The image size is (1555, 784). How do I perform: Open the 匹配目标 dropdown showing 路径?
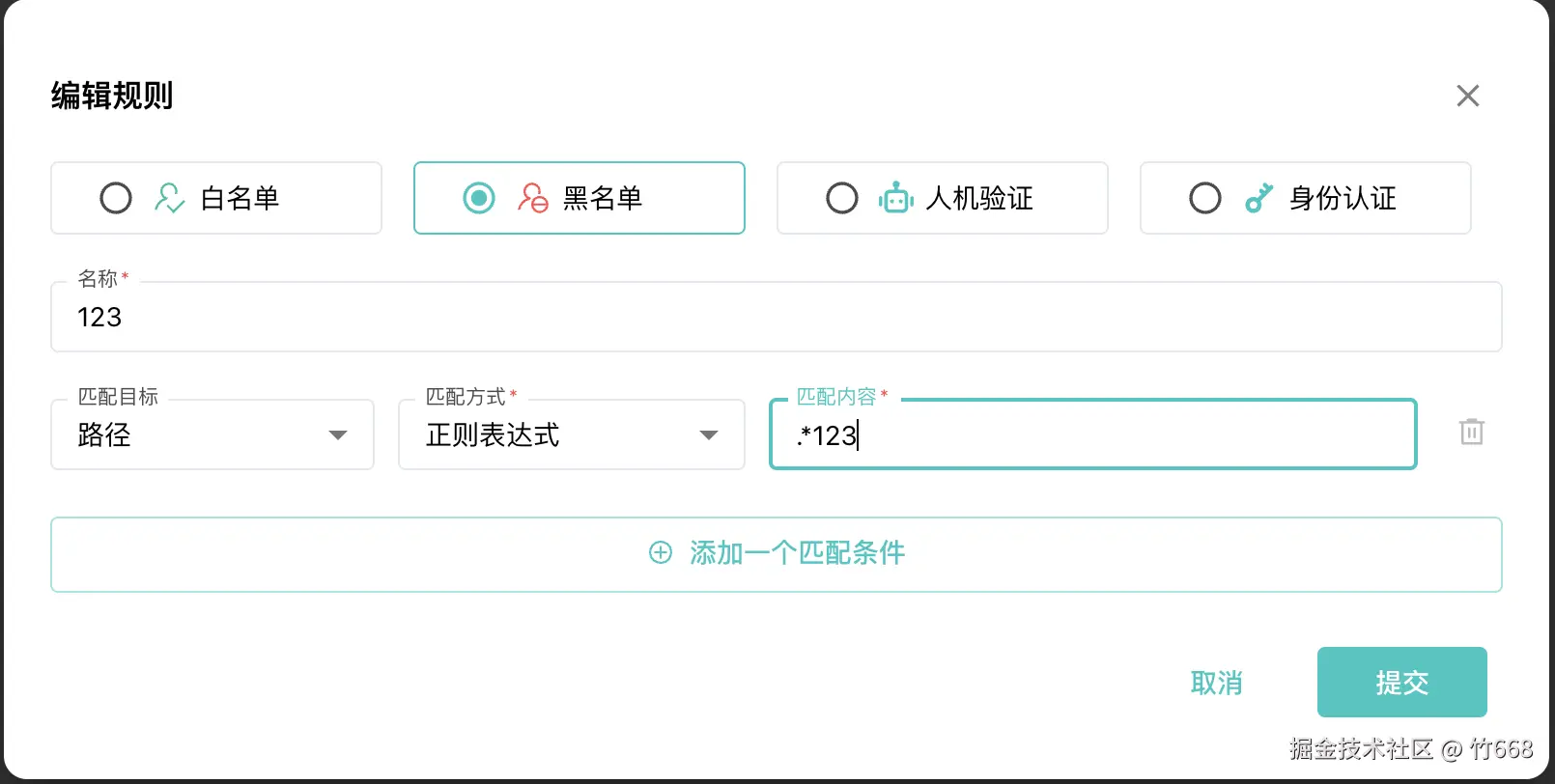click(212, 434)
